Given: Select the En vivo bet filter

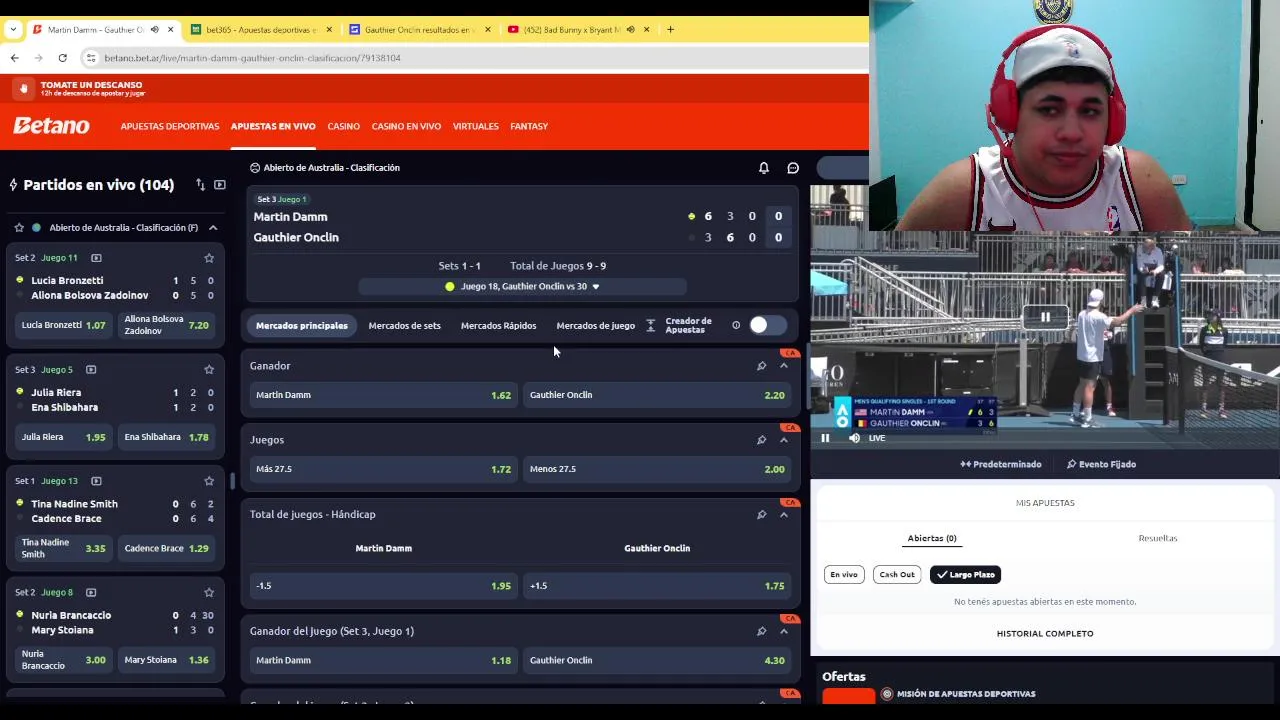Looking at the screenshot, I should pyautogui.click(x=844, y=574).
